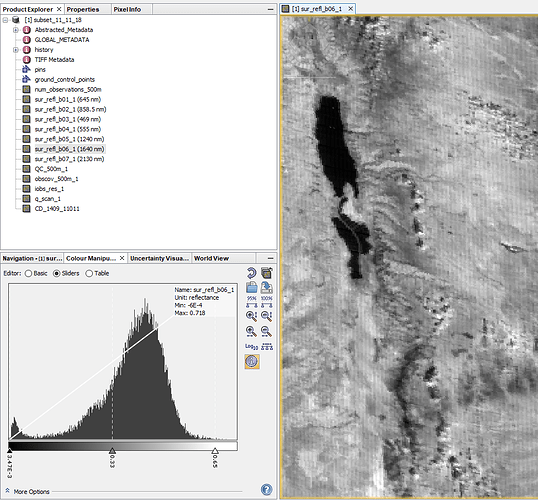The height and width of the screenshot is (500, 538).
Task: Save the colour palette to a file
Action: coord(267,288)
